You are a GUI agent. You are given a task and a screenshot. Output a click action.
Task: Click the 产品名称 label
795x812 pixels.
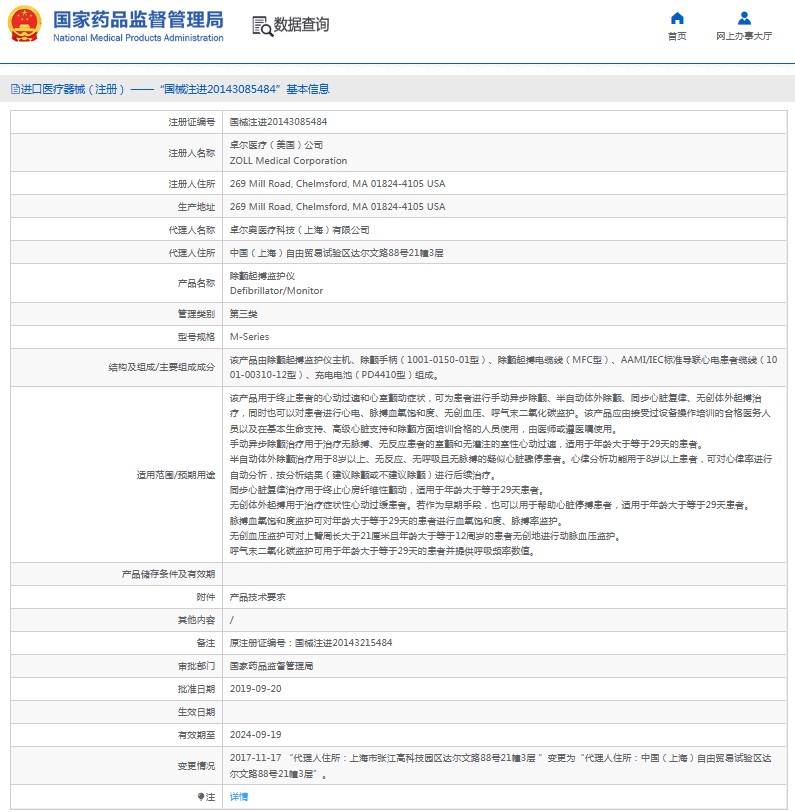point(196,283)
